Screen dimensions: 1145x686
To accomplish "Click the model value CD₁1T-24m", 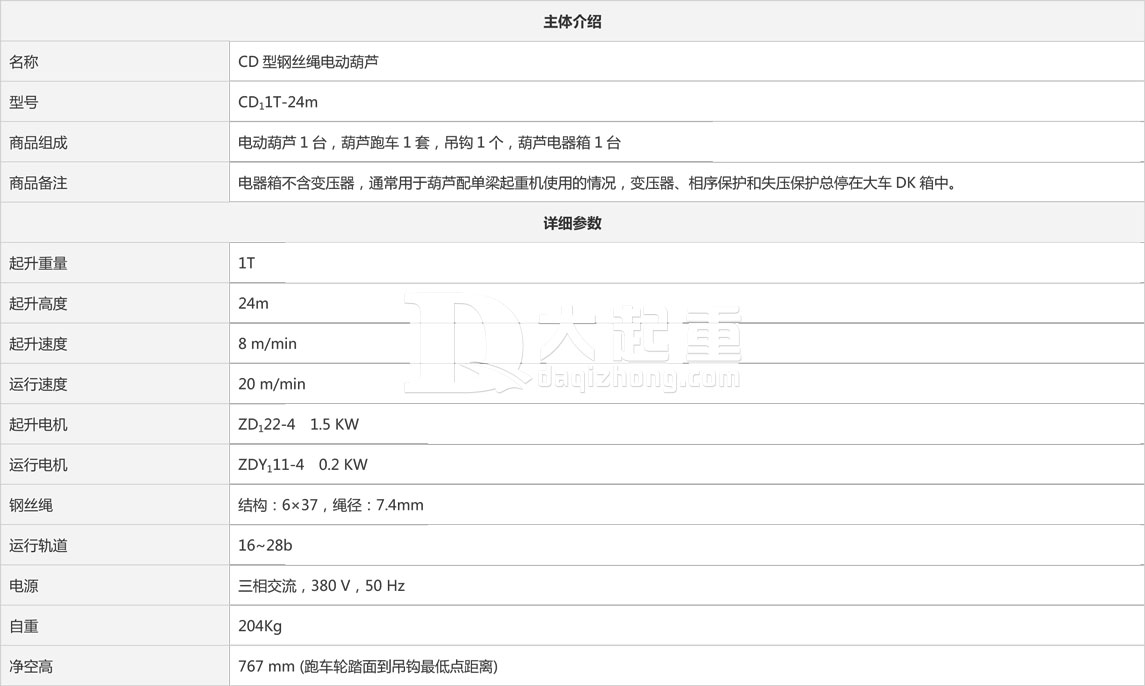I will tap(278, 102).
